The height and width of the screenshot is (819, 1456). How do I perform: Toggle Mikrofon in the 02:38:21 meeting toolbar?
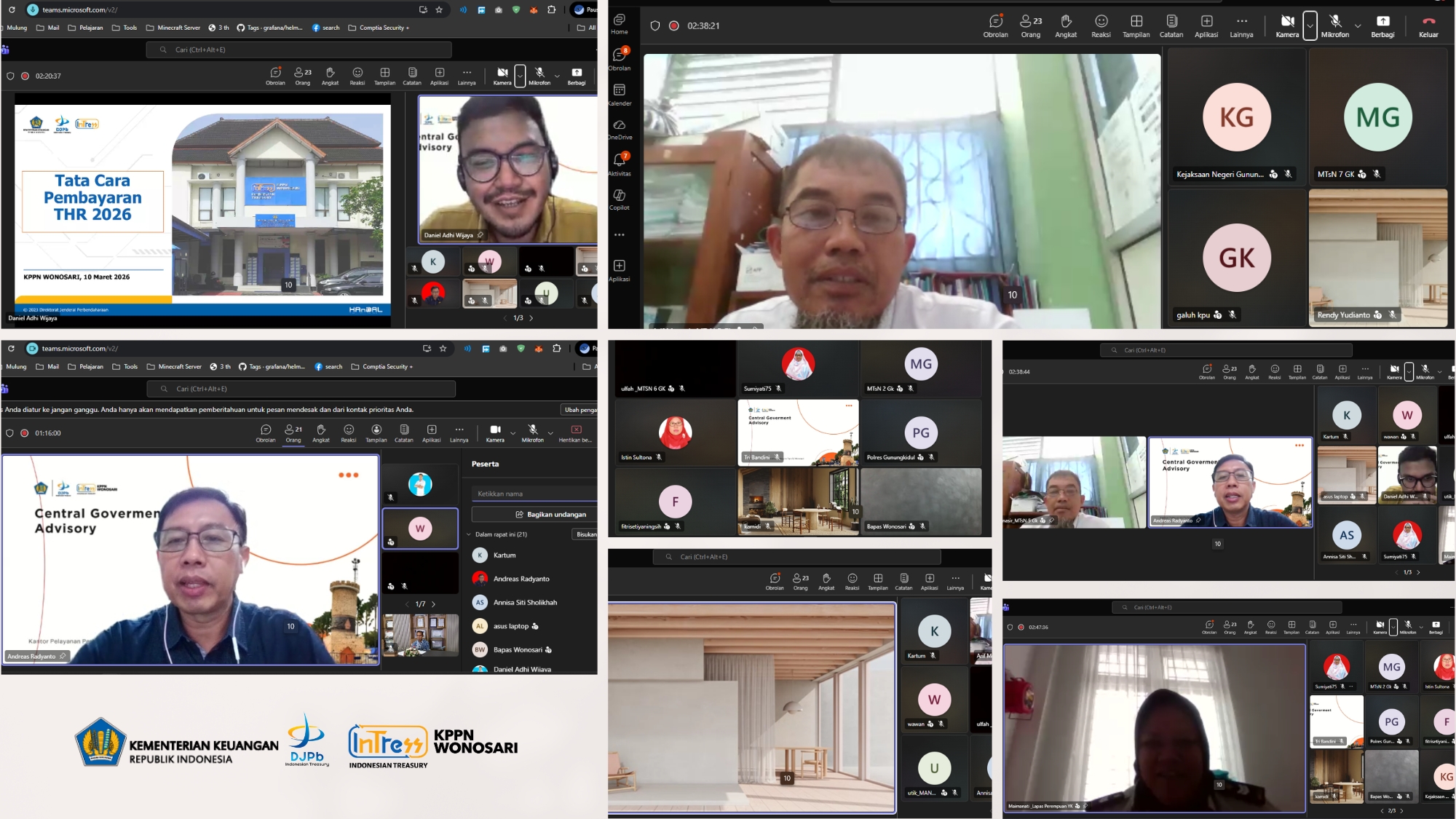(x=1334, y=25)
